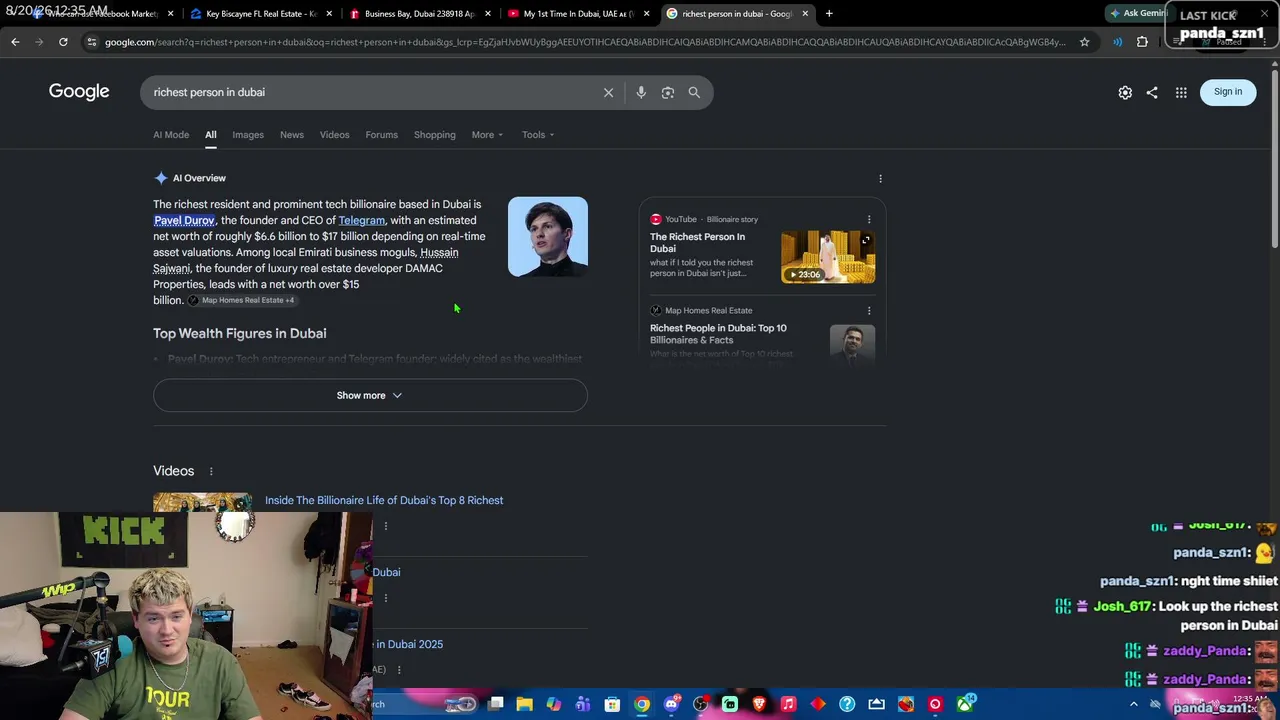Open Discord from the taskbar
The width and height of the screenshot is (1280, 720).
coord(671,704)
